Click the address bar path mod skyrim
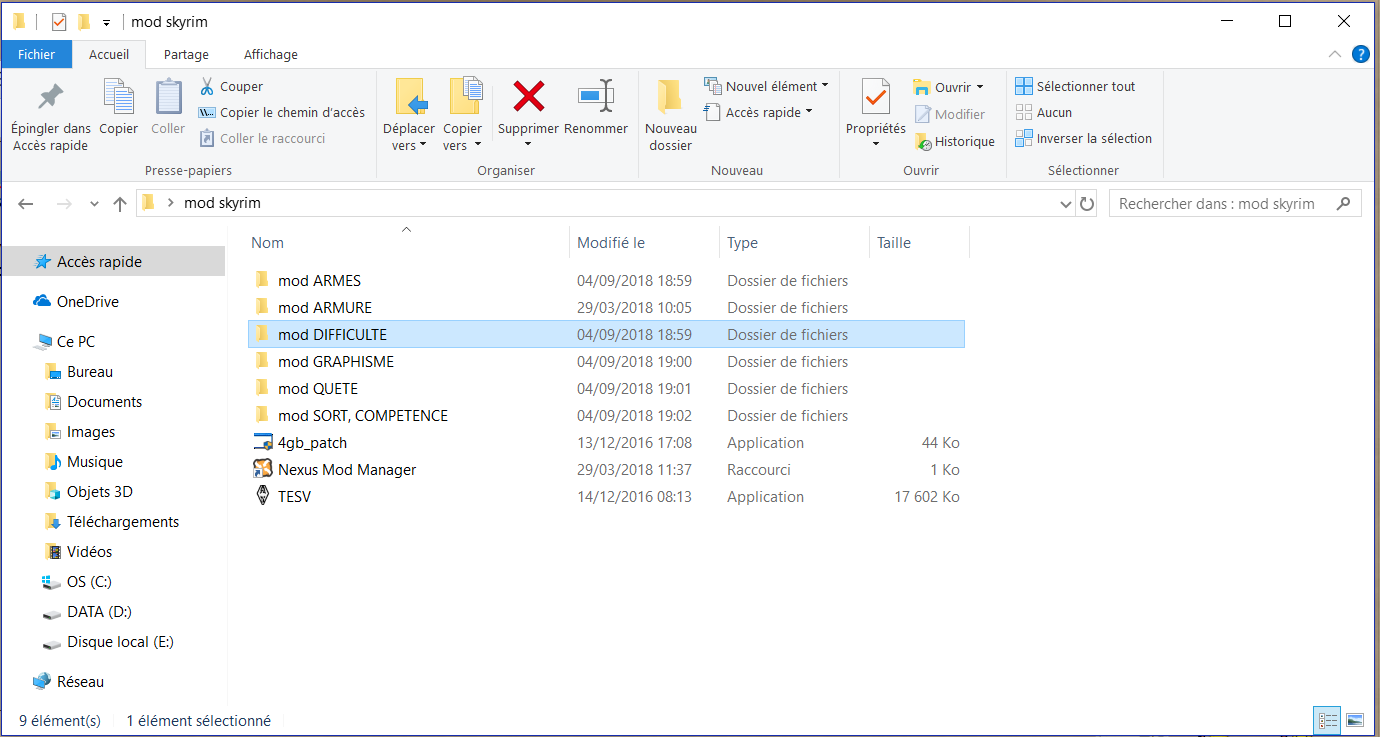The image size is (1380, 737). (222, 203)
